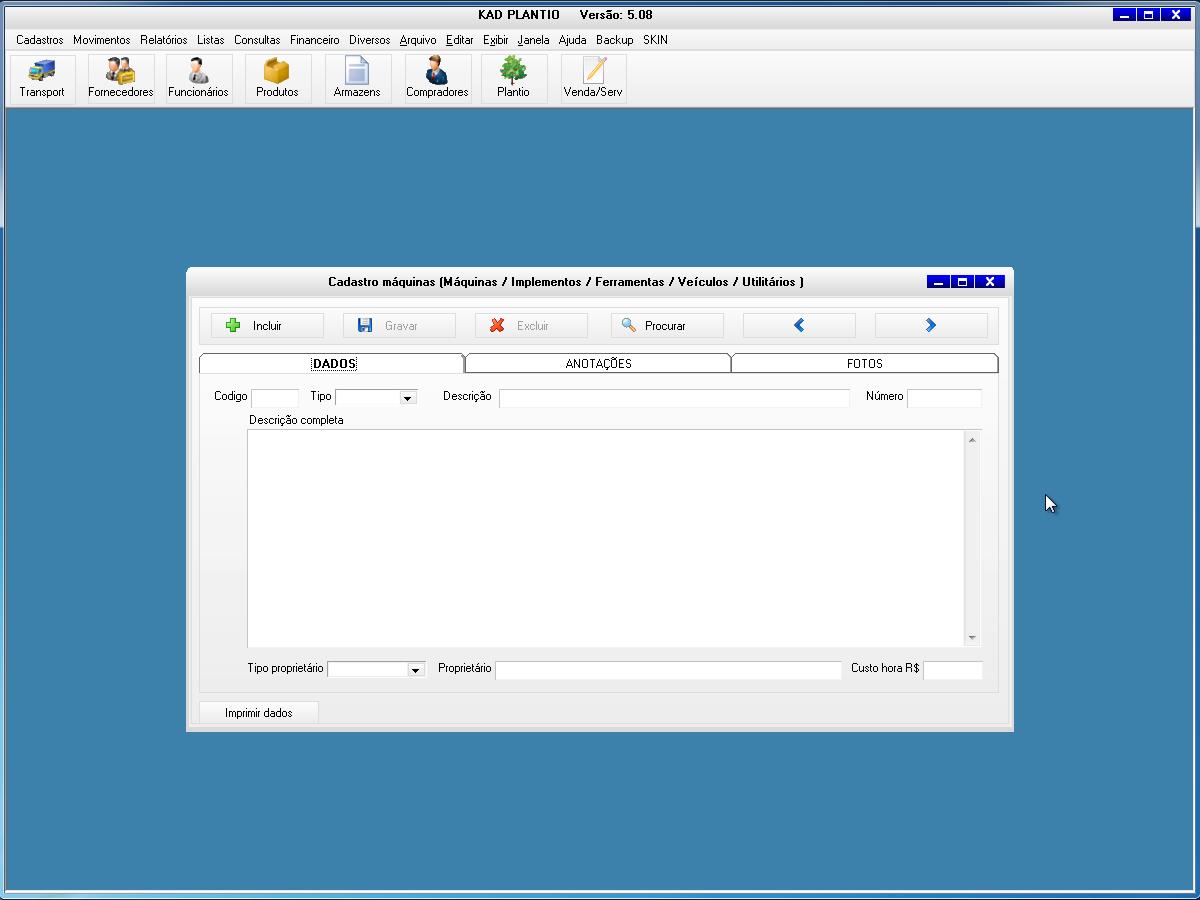The height and width of the screenshot is (900, 1200).
Task: Go to previous record with left arrow
Action: [799, 326]
